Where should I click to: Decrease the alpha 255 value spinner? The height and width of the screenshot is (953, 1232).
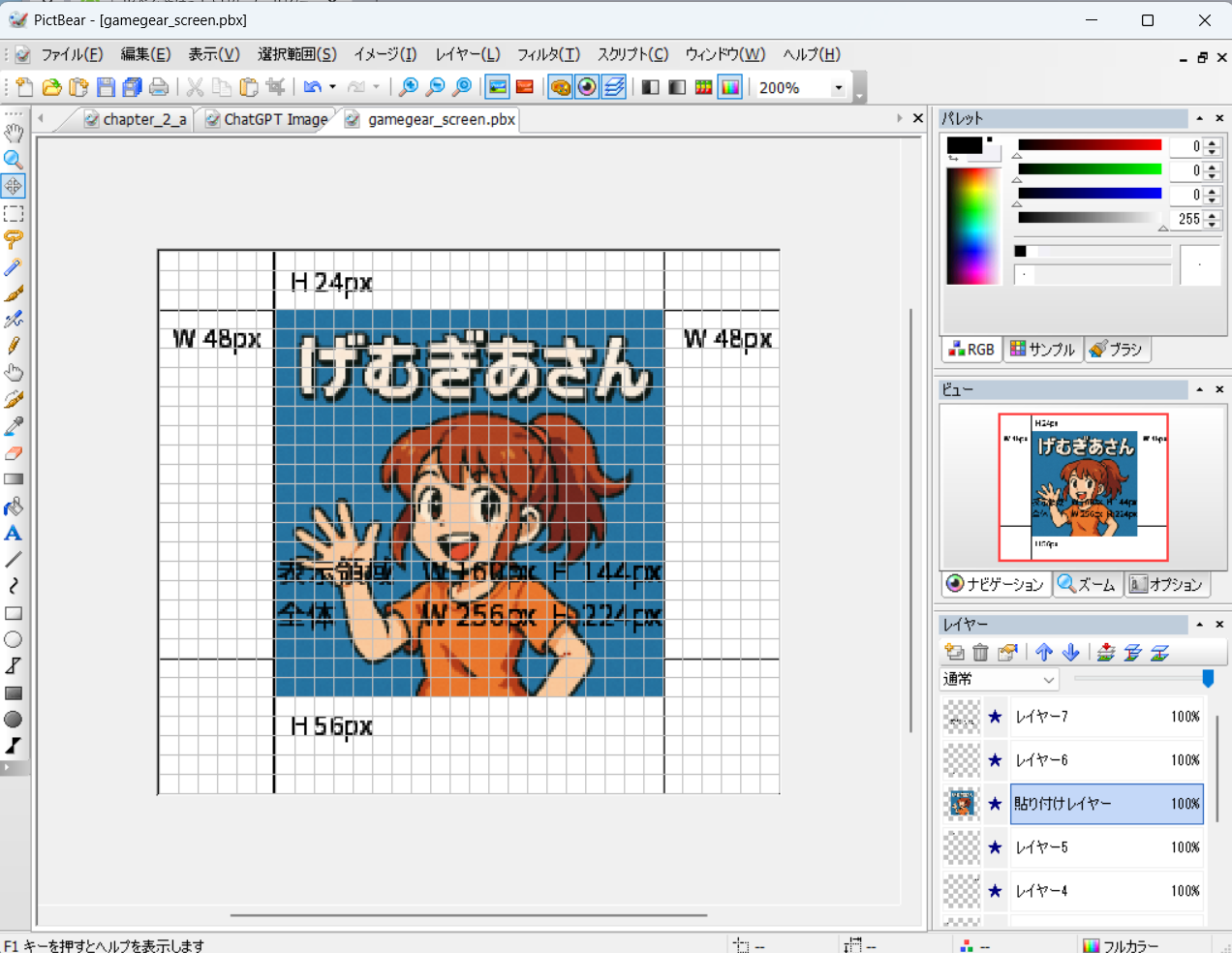pyautogui.click(x=1213, y=225)
